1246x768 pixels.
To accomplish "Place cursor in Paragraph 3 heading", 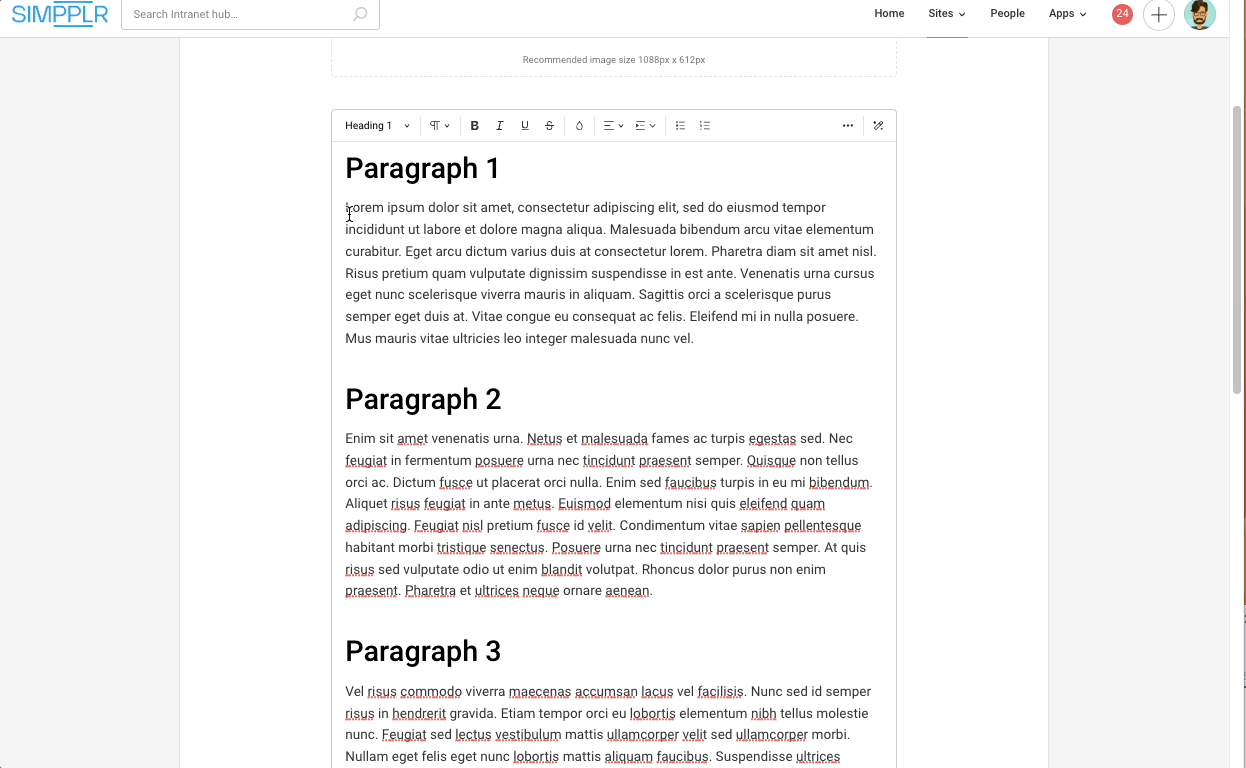I will pyautogui.click(x=423, y=651).
